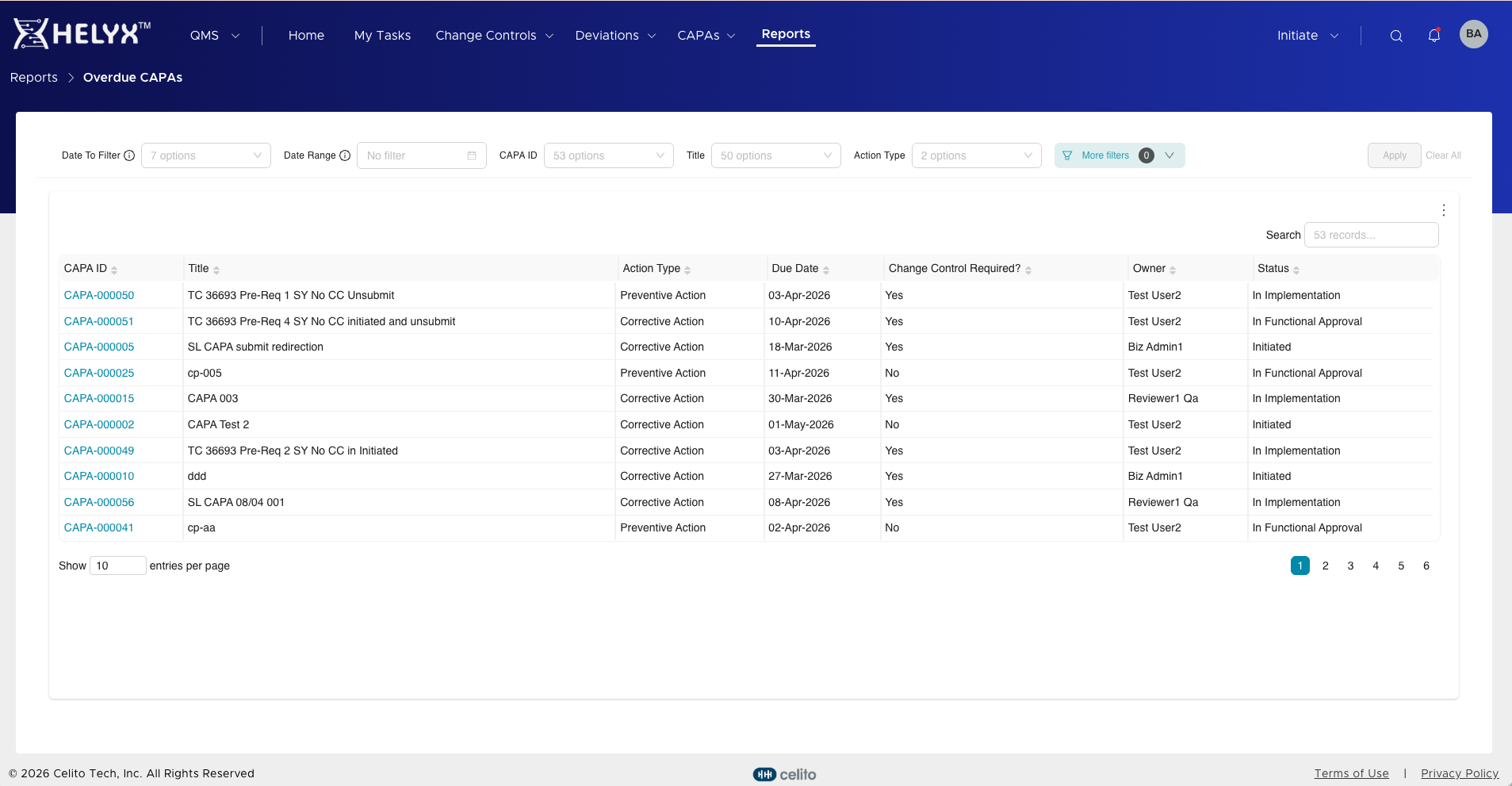The height and width of the screenshot is (786, 1512).
Task: Open the Initiate dropdown
Action: tap(1307, 36)
